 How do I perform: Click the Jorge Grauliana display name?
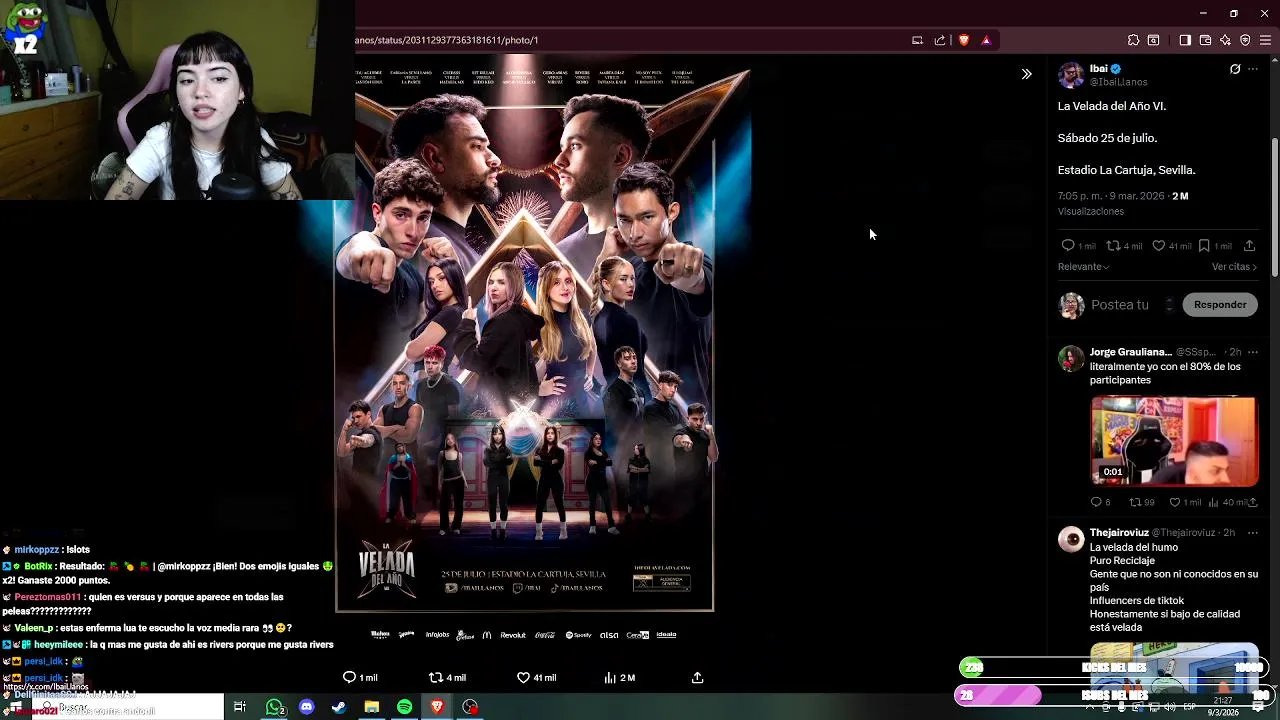coord(1130,352)
